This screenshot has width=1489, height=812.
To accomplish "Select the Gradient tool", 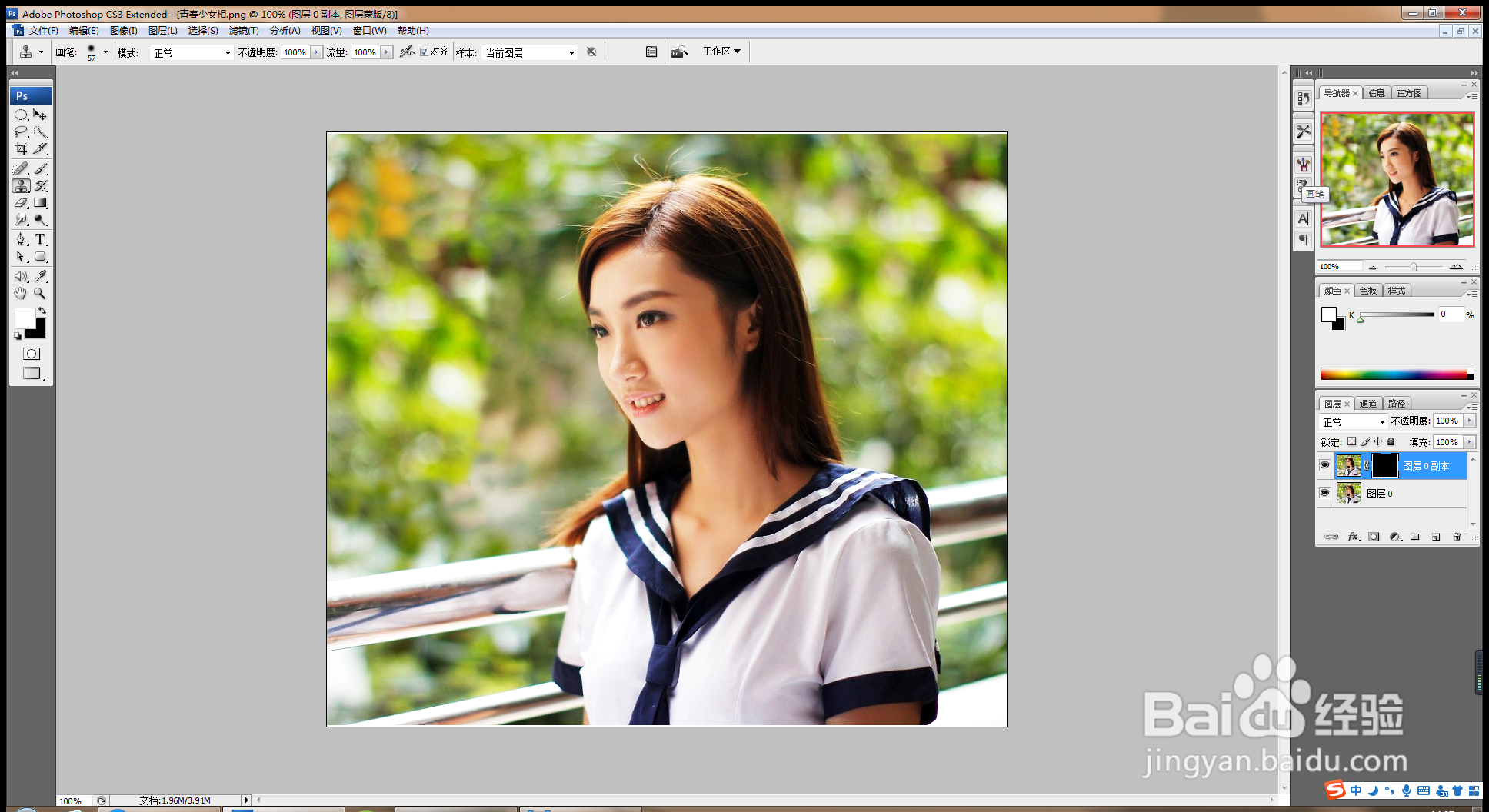I will [41, 203].
